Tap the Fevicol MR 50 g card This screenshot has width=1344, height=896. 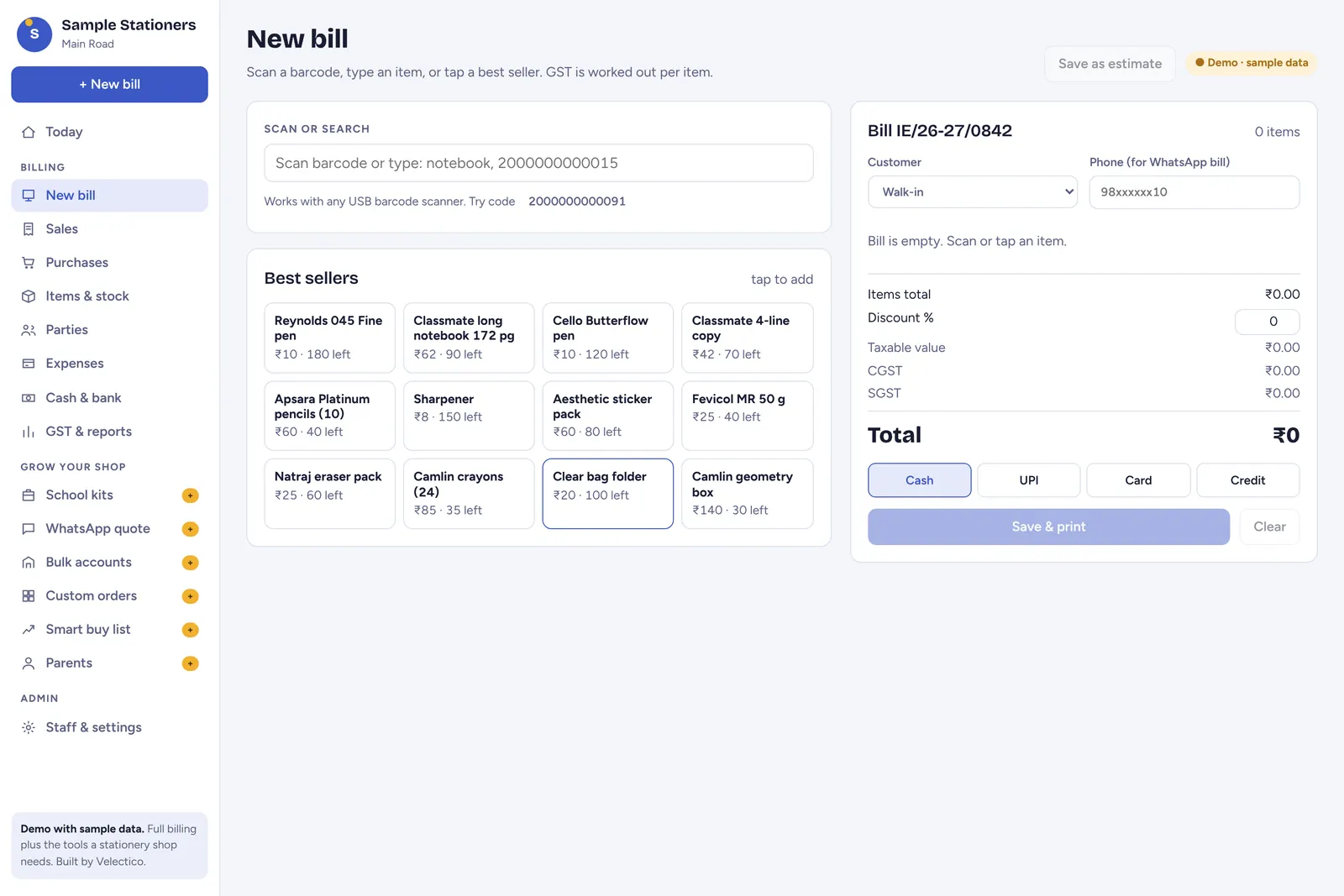[x=747, y=416]
